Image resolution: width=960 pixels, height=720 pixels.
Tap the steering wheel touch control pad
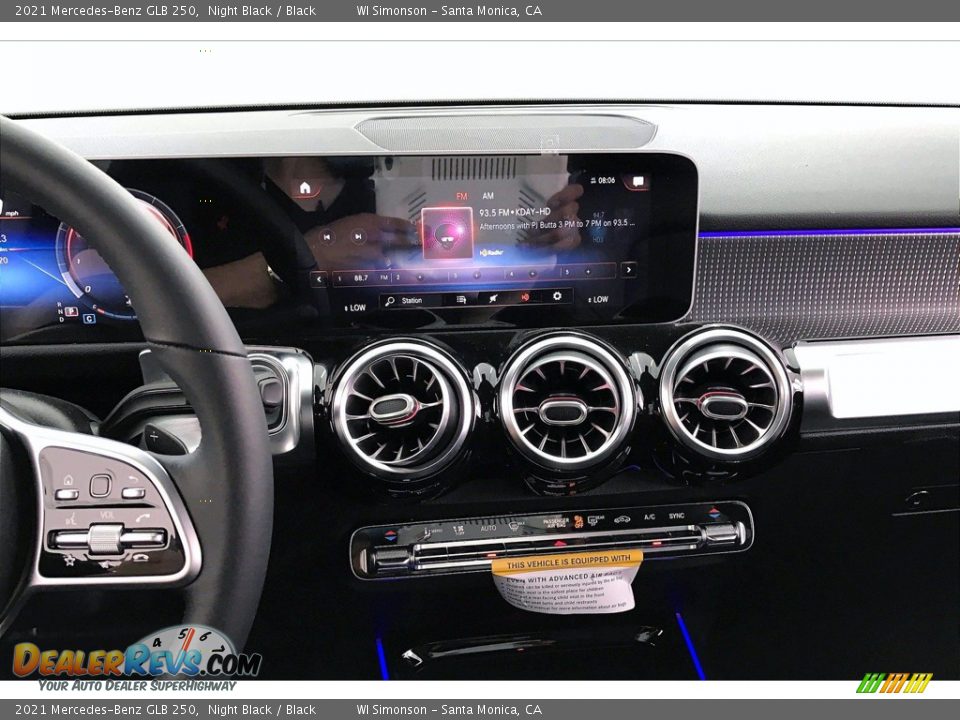pos(100,486)
